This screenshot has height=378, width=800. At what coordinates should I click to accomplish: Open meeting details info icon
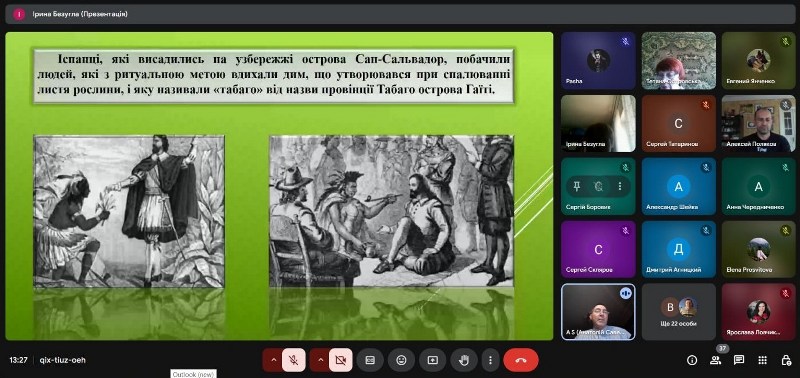point(692,360)
